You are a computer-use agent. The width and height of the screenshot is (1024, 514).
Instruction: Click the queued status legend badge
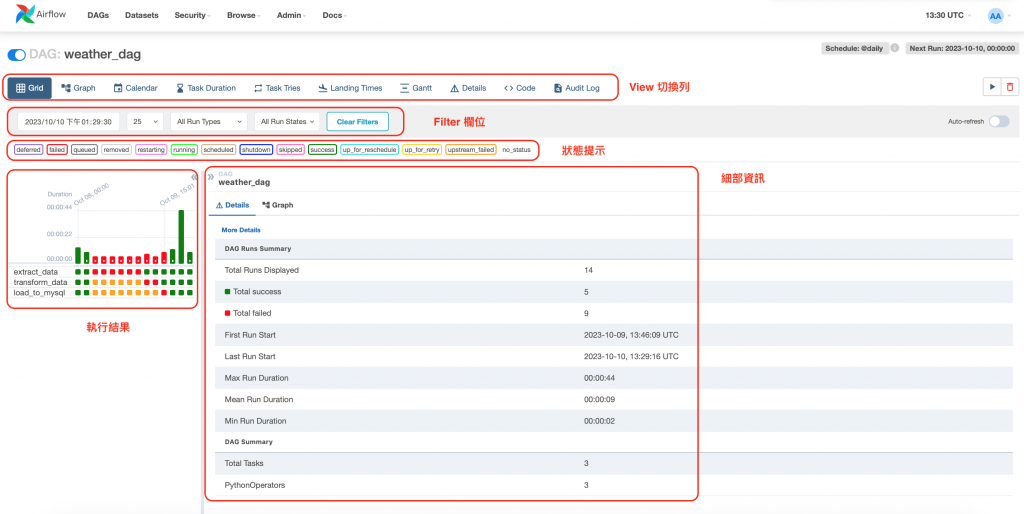[84, 150]
